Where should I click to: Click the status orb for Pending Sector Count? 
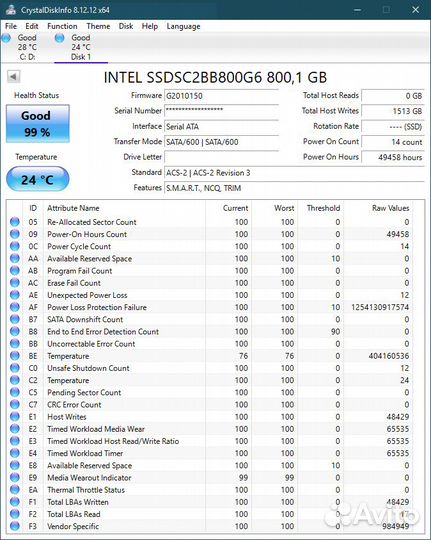pyautogui.click(x=14, y=392)
